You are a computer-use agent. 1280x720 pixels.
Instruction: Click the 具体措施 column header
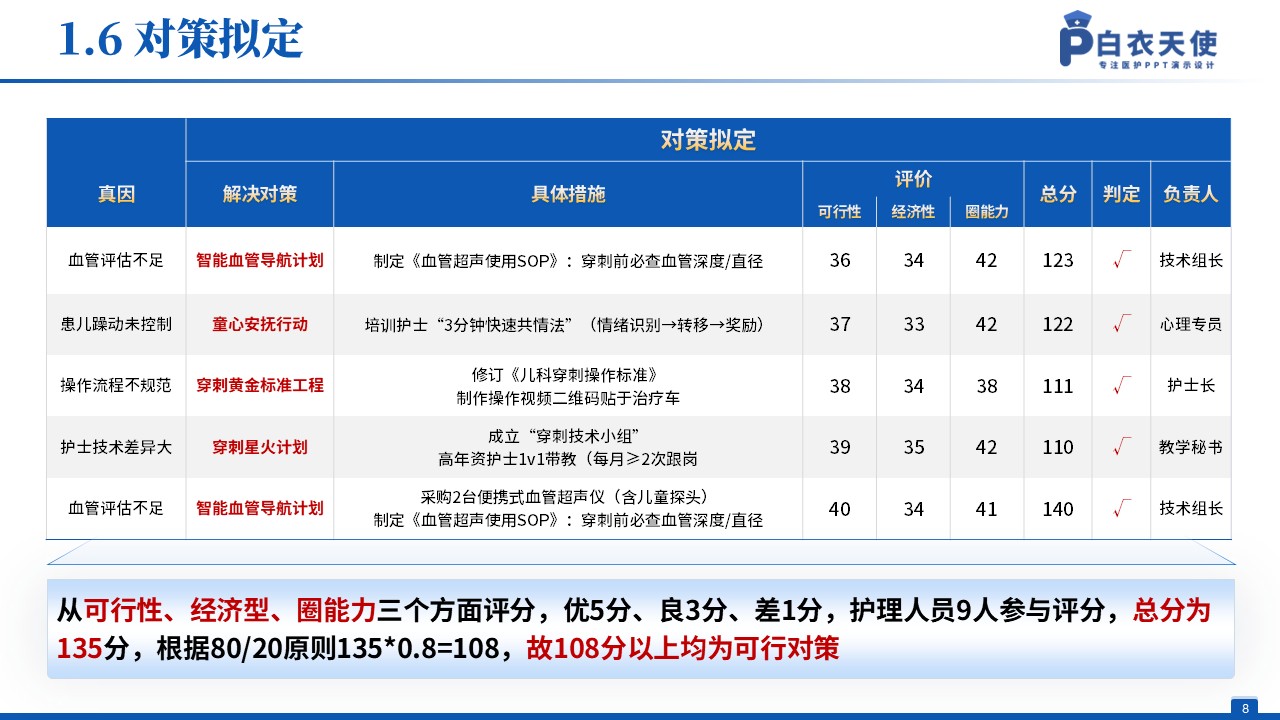coord(568,194)
